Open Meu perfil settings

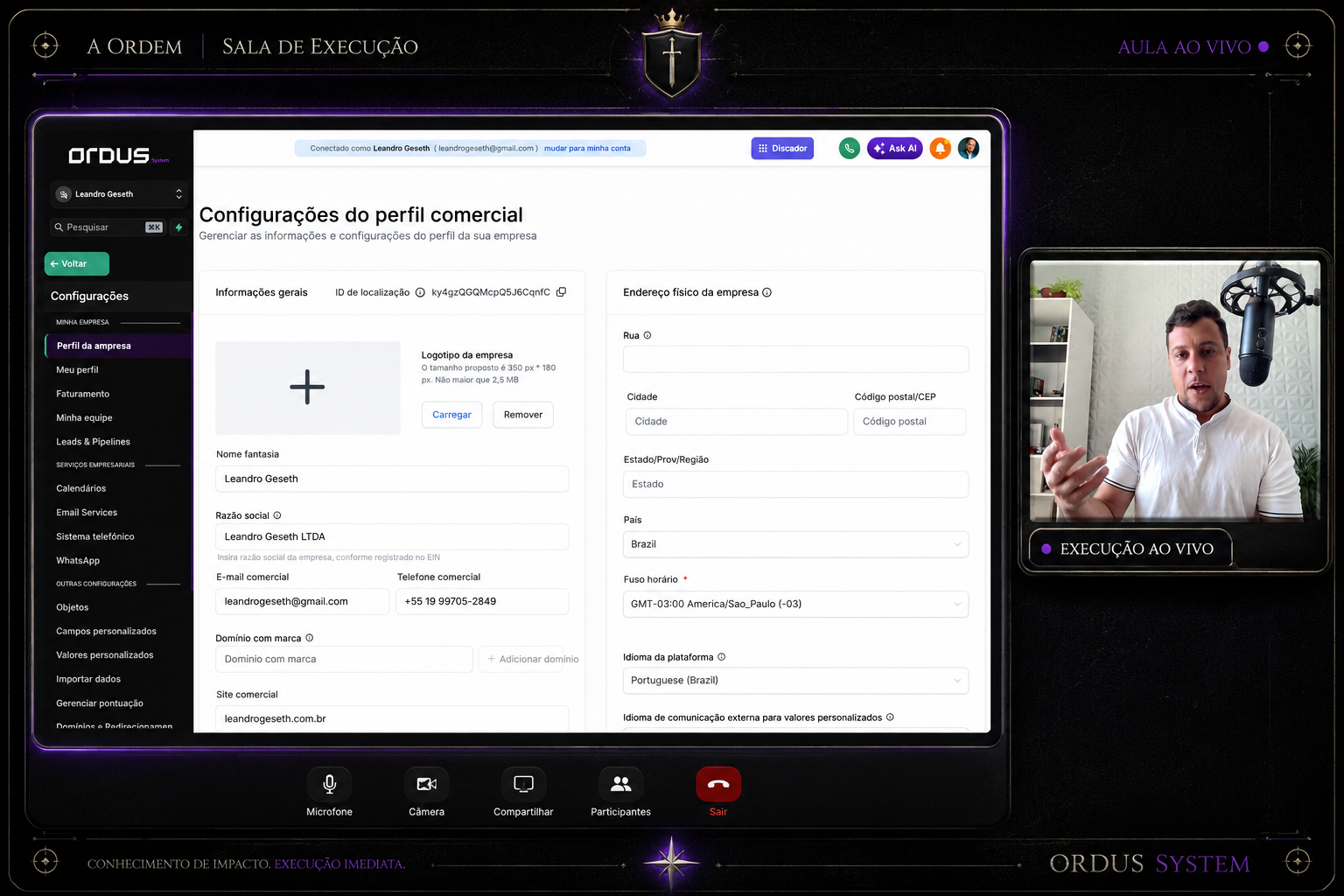tap(77, 370)
